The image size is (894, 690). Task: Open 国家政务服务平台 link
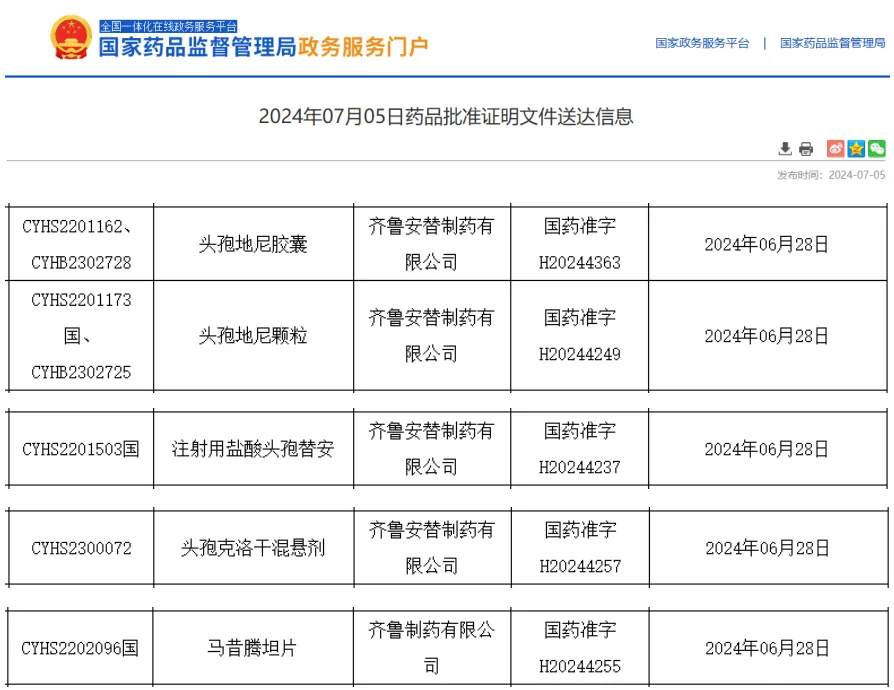pos(702,43)
